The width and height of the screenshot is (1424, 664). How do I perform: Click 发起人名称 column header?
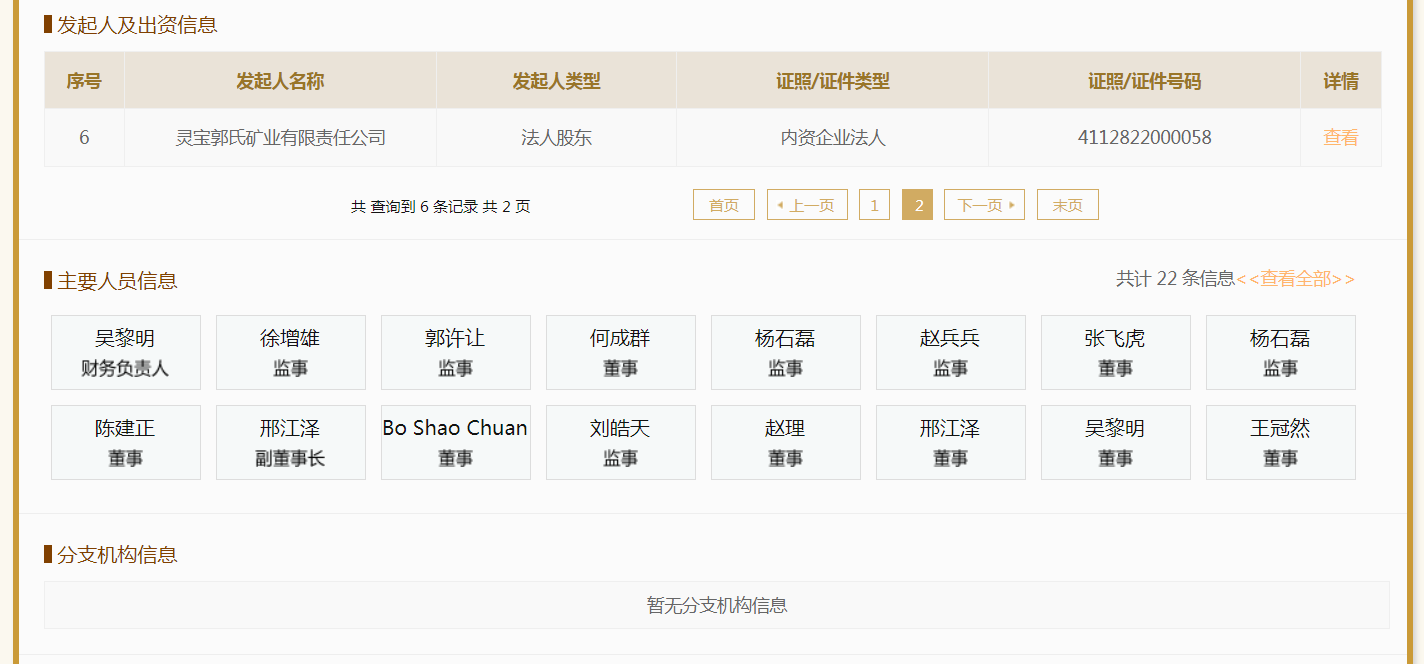coord(280,81)
